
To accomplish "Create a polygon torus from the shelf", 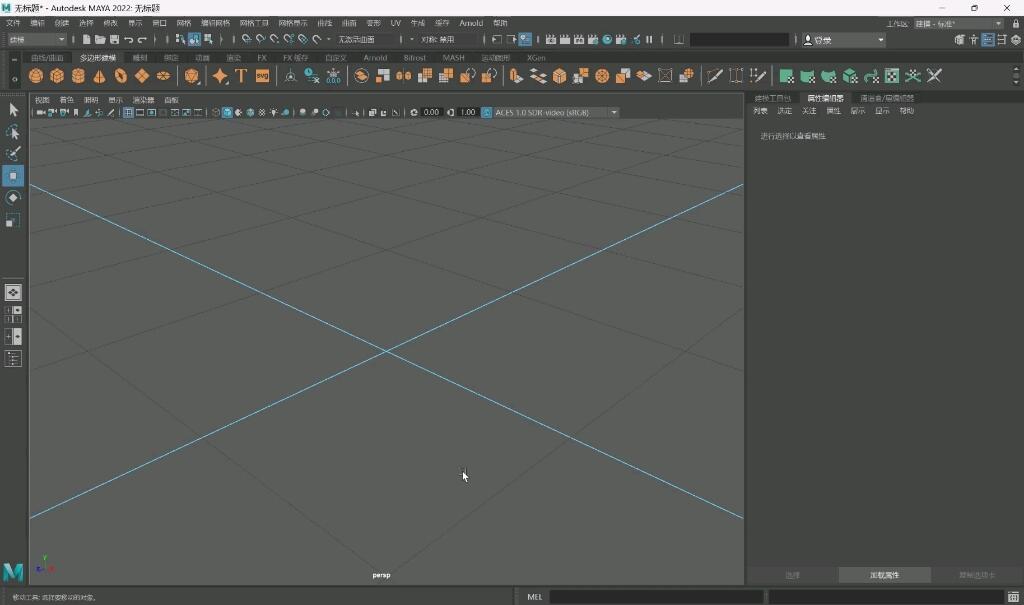I will point(121,76).
